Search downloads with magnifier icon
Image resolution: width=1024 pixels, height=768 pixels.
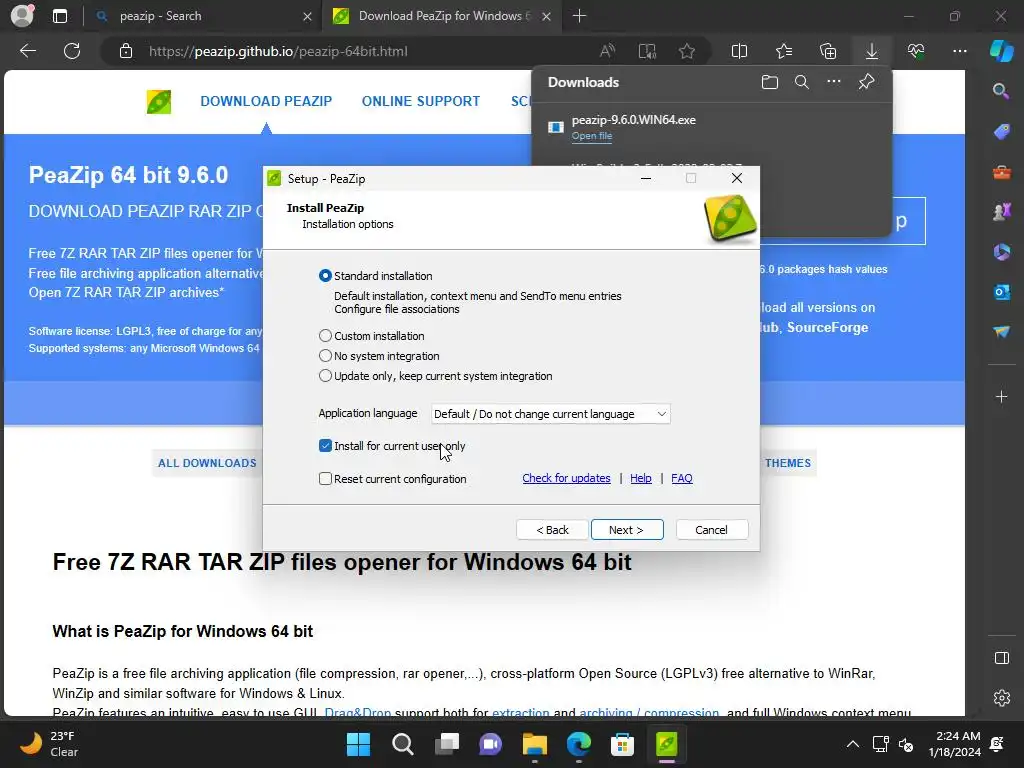802,82
